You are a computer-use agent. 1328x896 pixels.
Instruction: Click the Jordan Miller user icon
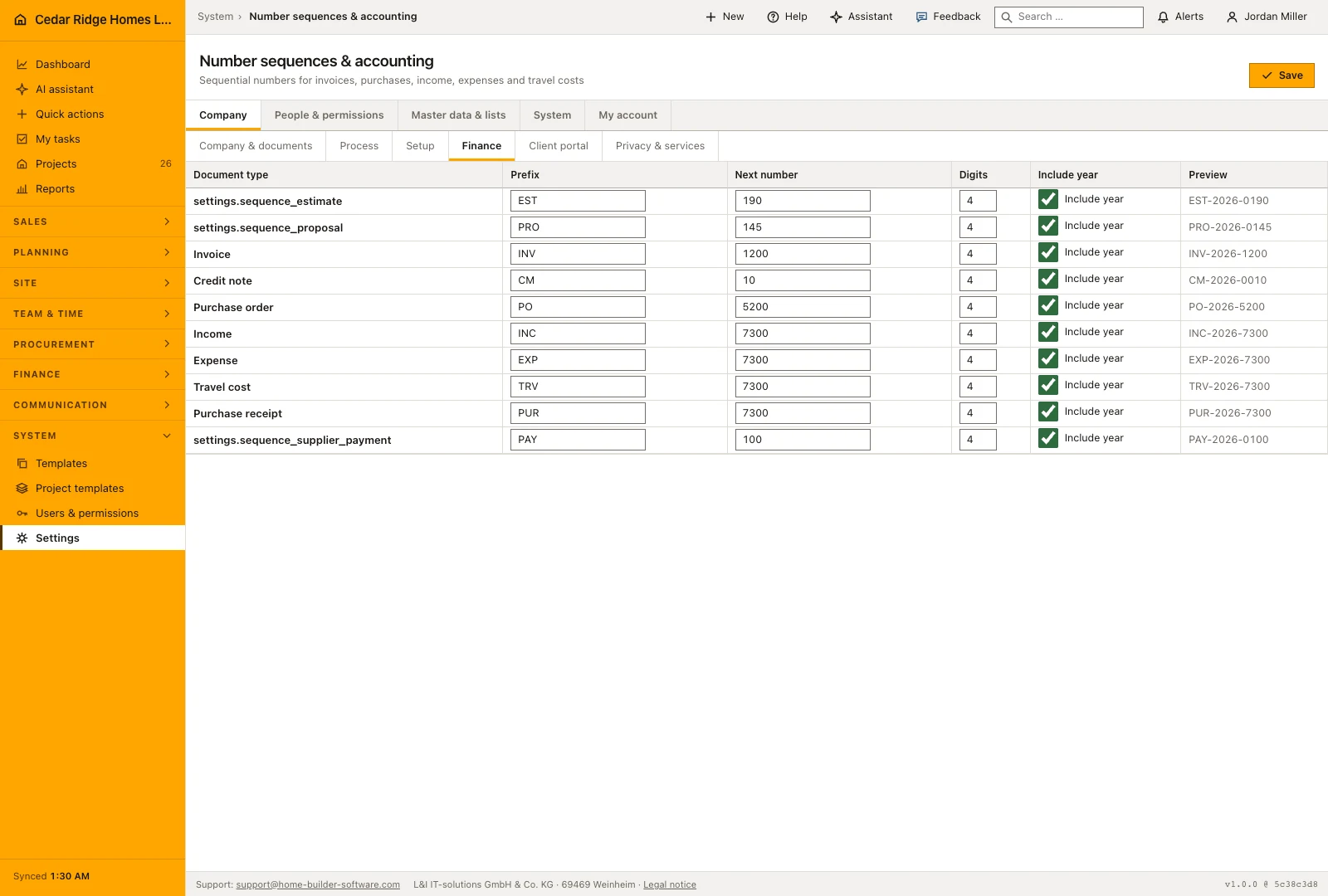point(1232,17)
